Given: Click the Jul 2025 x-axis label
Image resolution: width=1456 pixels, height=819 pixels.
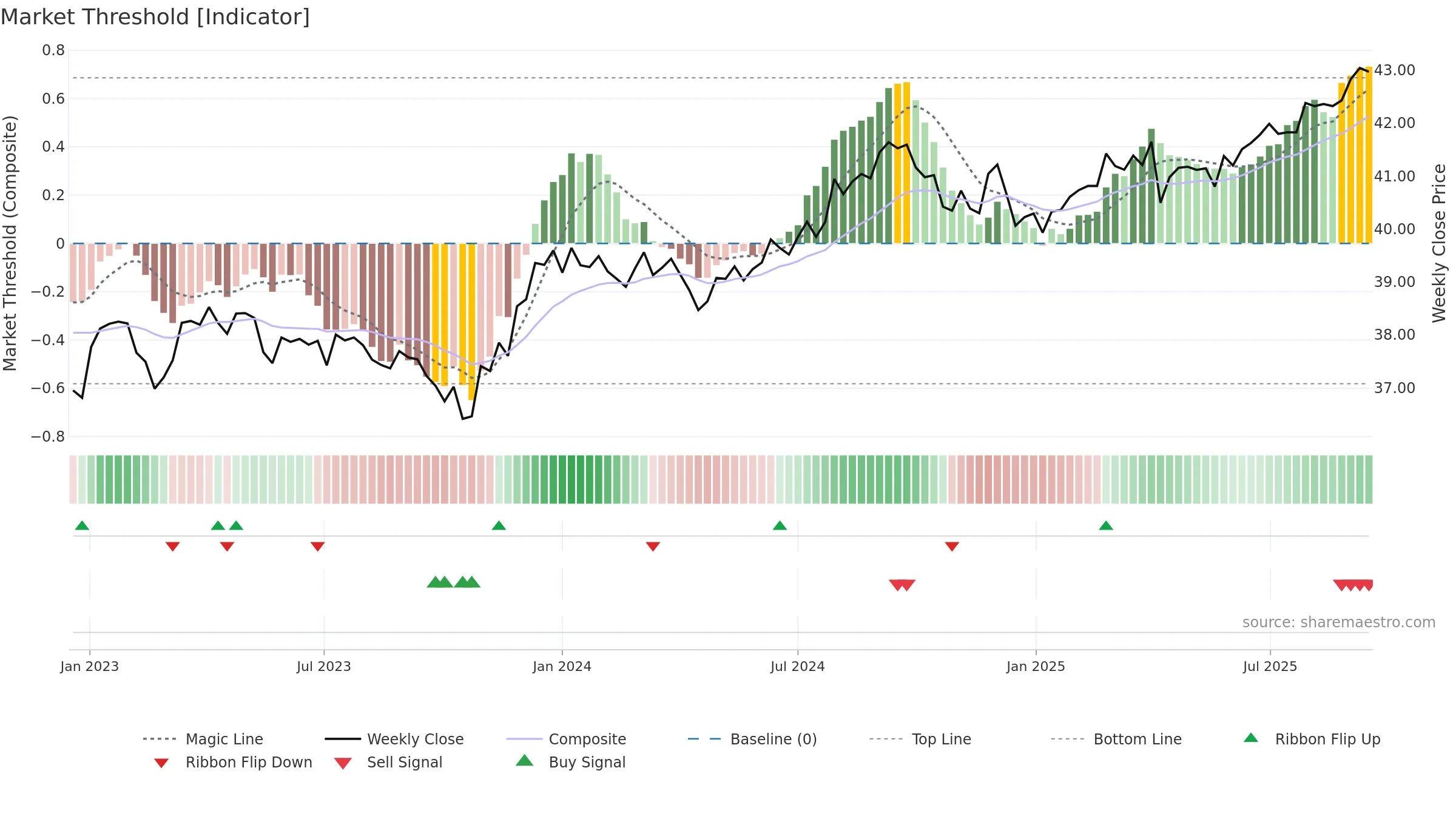Looking at the screenshot, I should point(1270,666).
